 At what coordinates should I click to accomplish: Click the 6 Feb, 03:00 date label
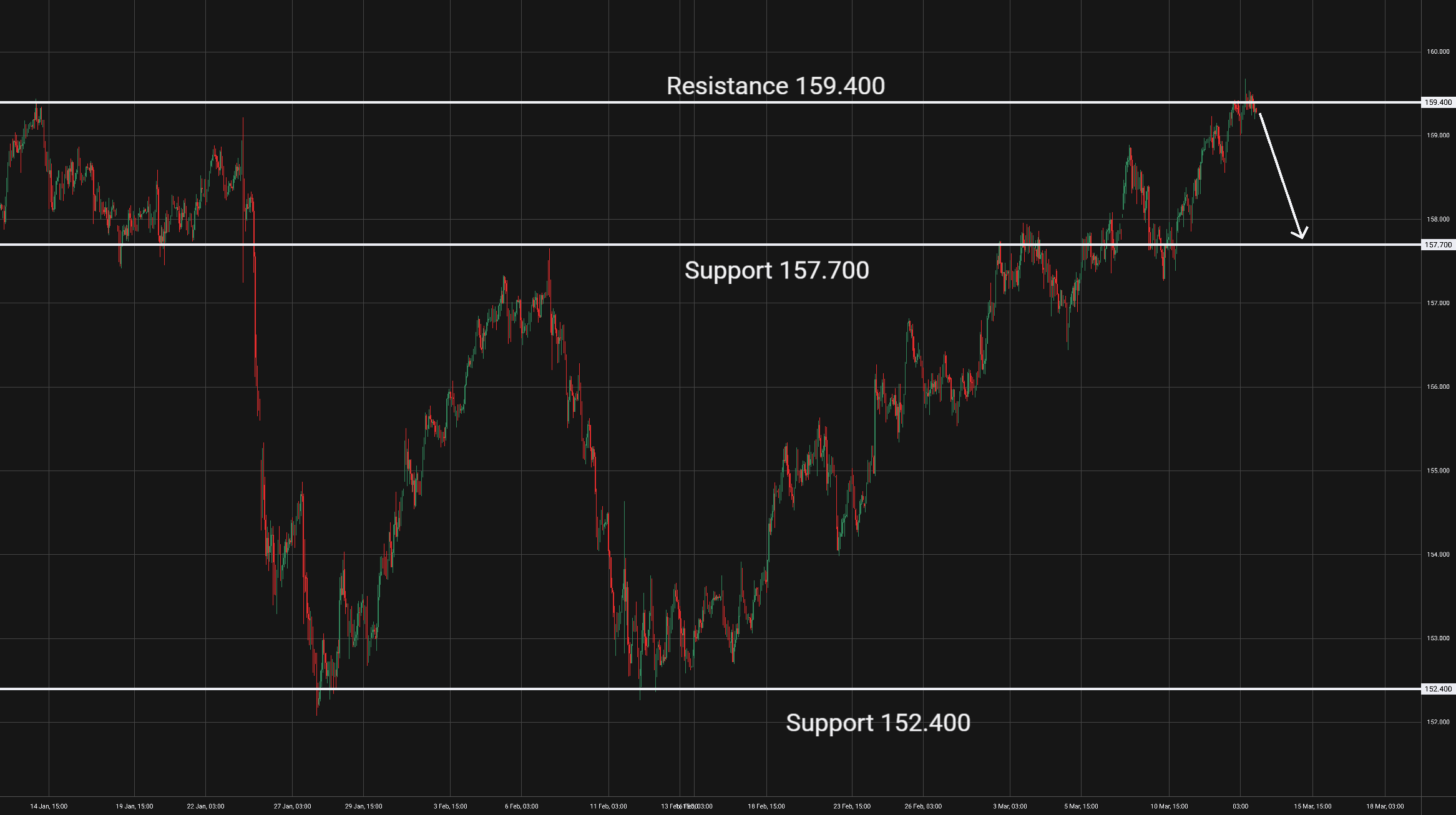pos(522,806)
